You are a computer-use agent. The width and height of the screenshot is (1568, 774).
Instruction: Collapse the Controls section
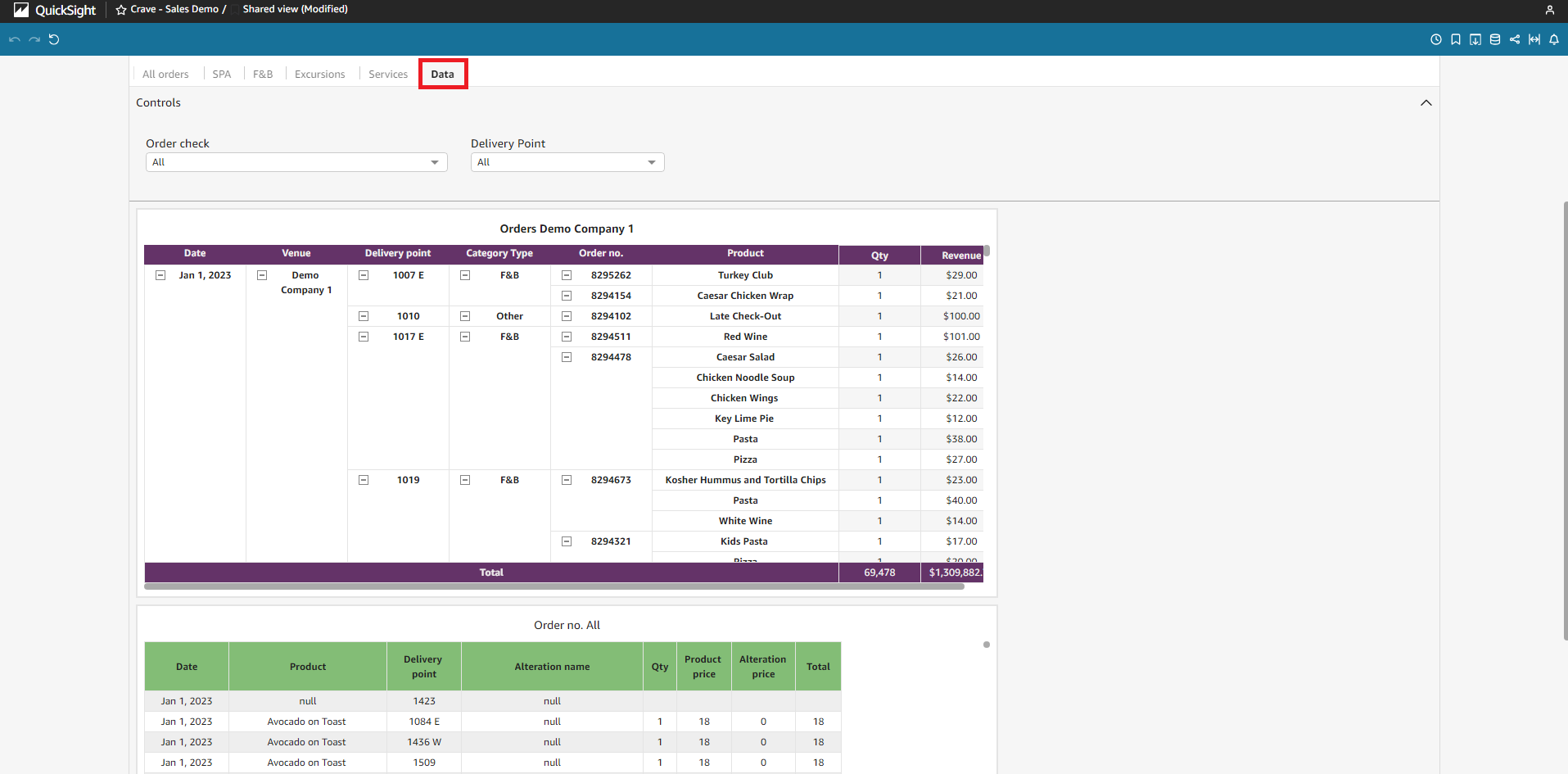click(1426, 102)
